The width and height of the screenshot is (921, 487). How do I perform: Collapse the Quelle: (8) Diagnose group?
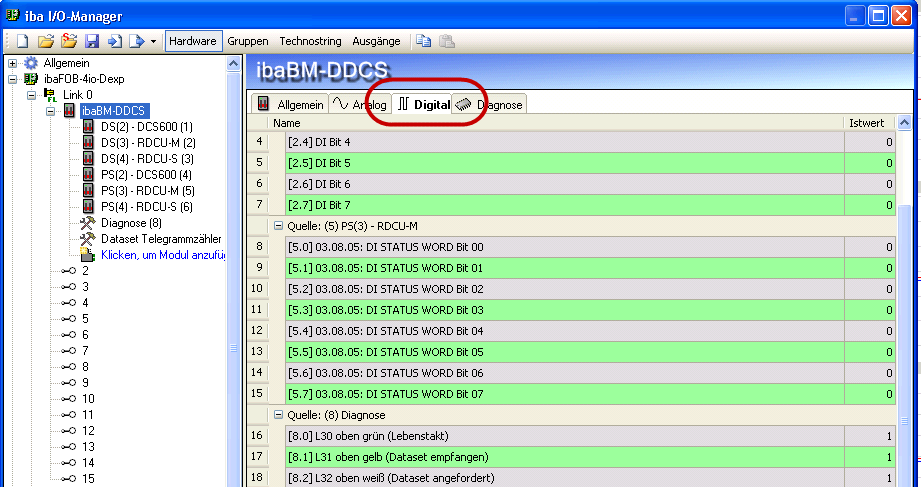coord(278,415)
